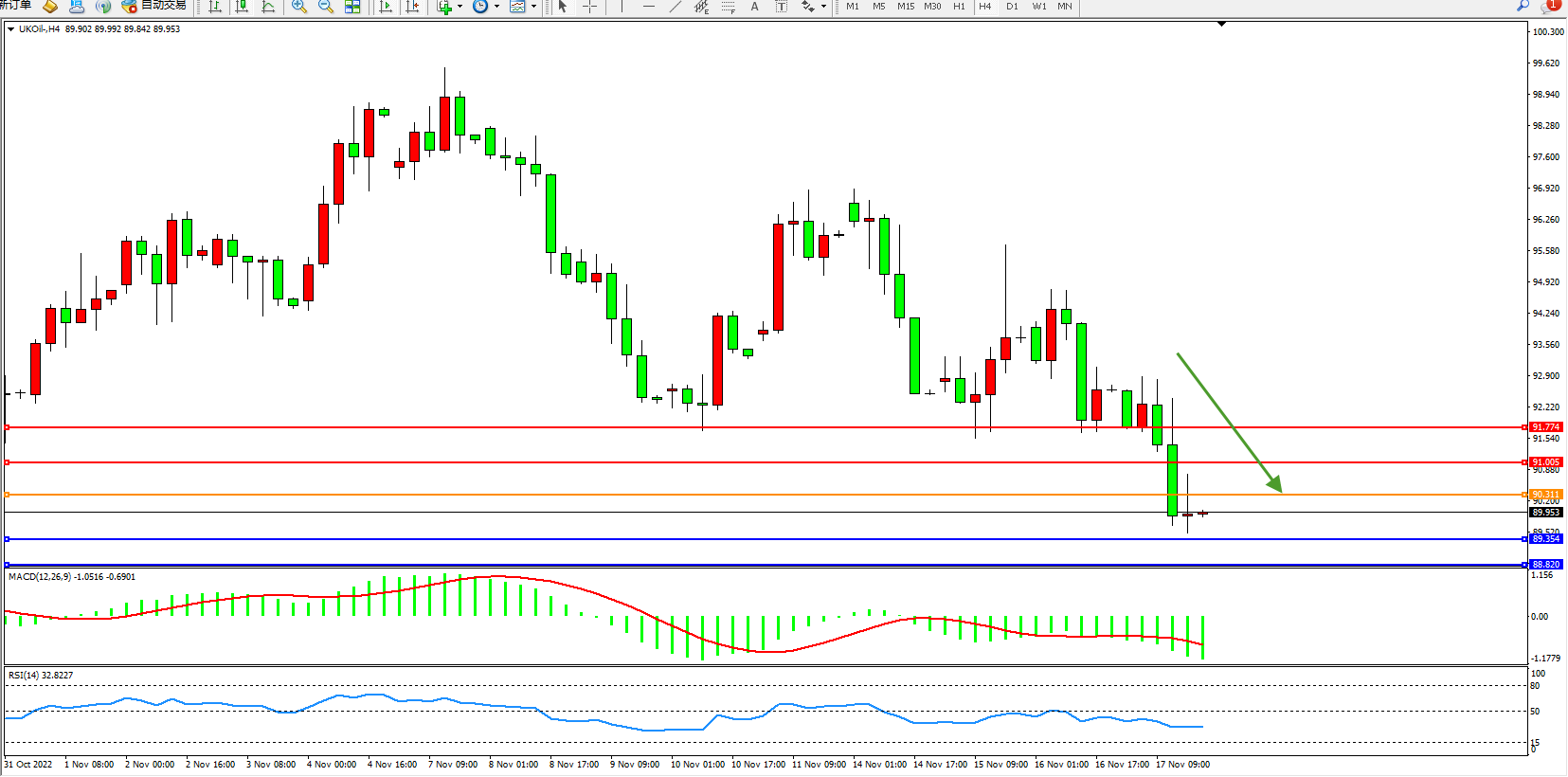The width and height of the screenshot is (1568, 777).
Task: Select the crosshair cursor tool
Action: tap(589, 7)
